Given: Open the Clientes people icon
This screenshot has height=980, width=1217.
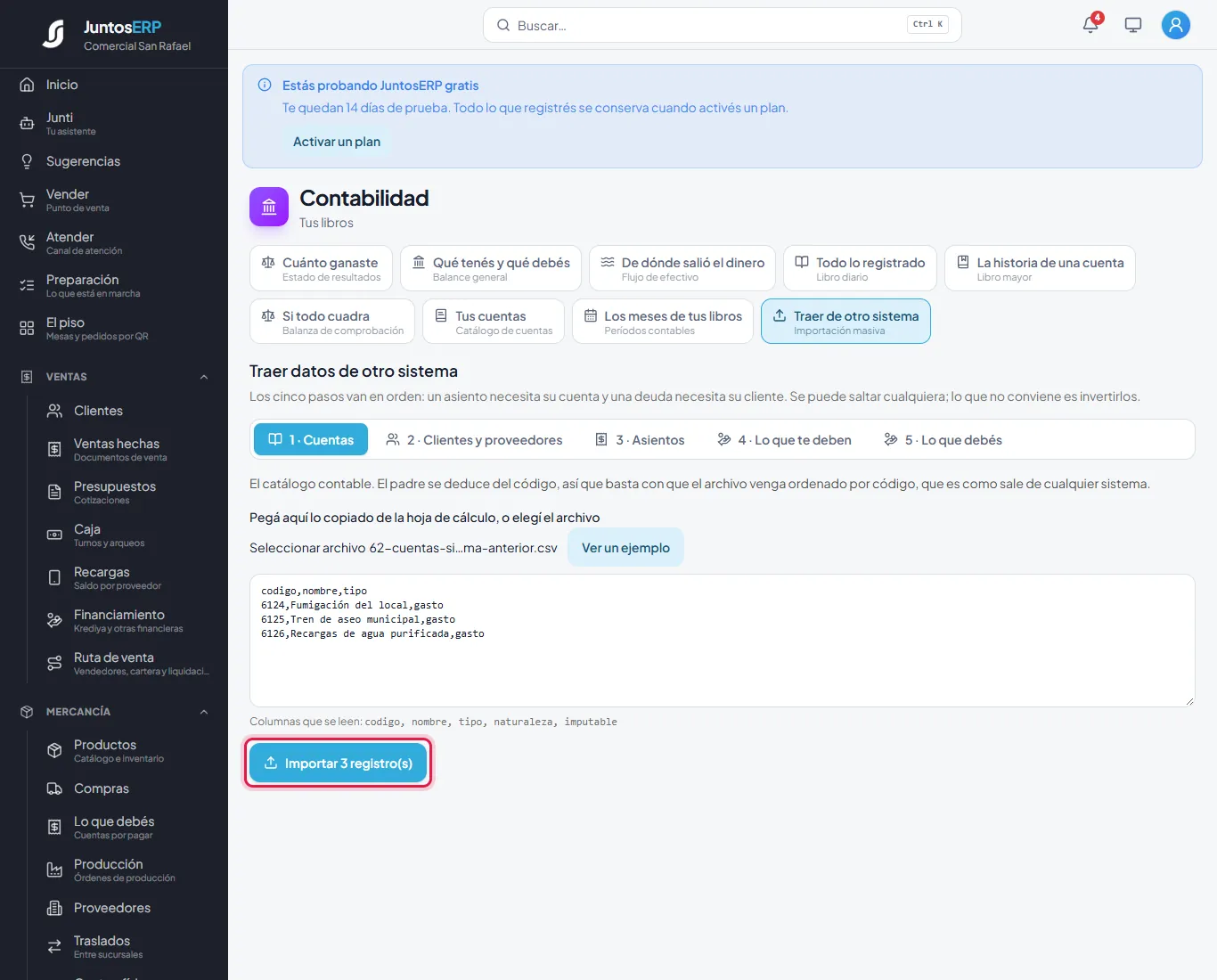Looking at the screenshot, I should point(54,411).
